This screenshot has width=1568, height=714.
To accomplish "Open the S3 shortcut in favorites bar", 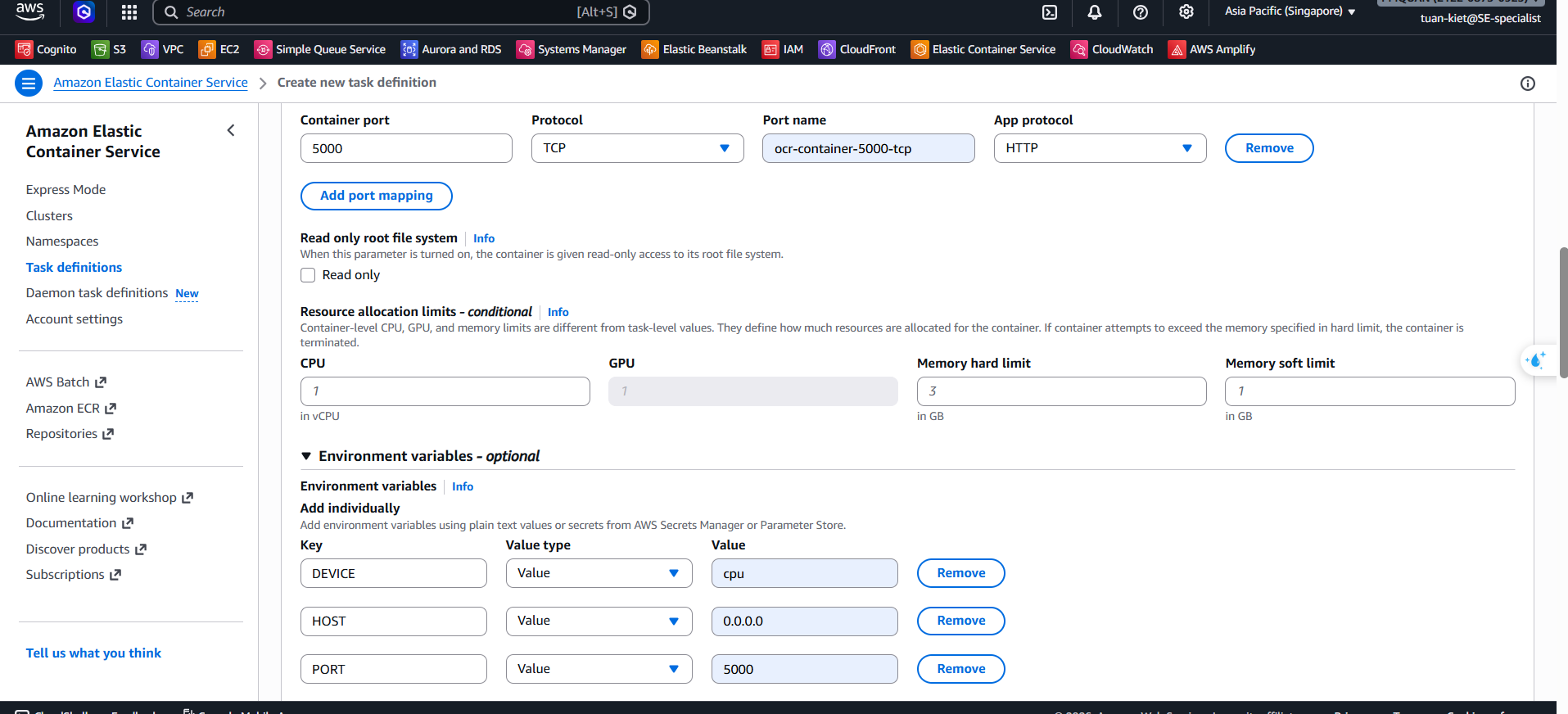I will (x=110, y=49).
